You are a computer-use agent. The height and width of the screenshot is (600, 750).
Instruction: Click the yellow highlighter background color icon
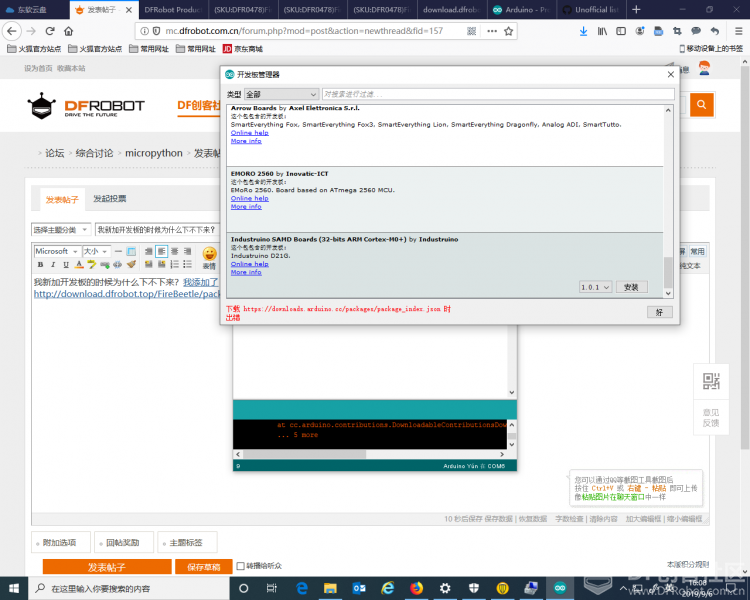(x=92, y=265)
